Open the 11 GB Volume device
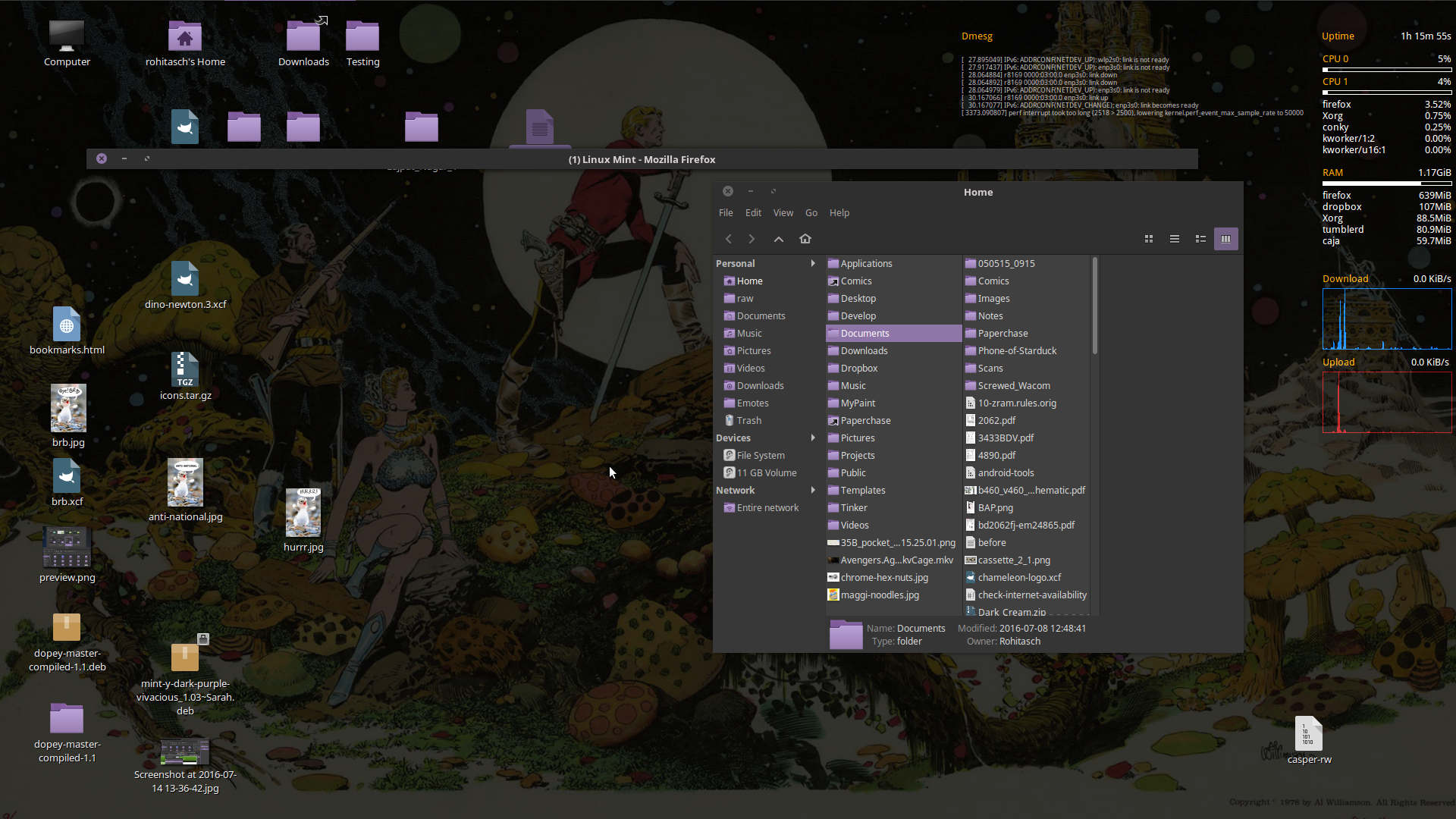The width and height of the screenshot is (1456, 819). tap(767, 472)
